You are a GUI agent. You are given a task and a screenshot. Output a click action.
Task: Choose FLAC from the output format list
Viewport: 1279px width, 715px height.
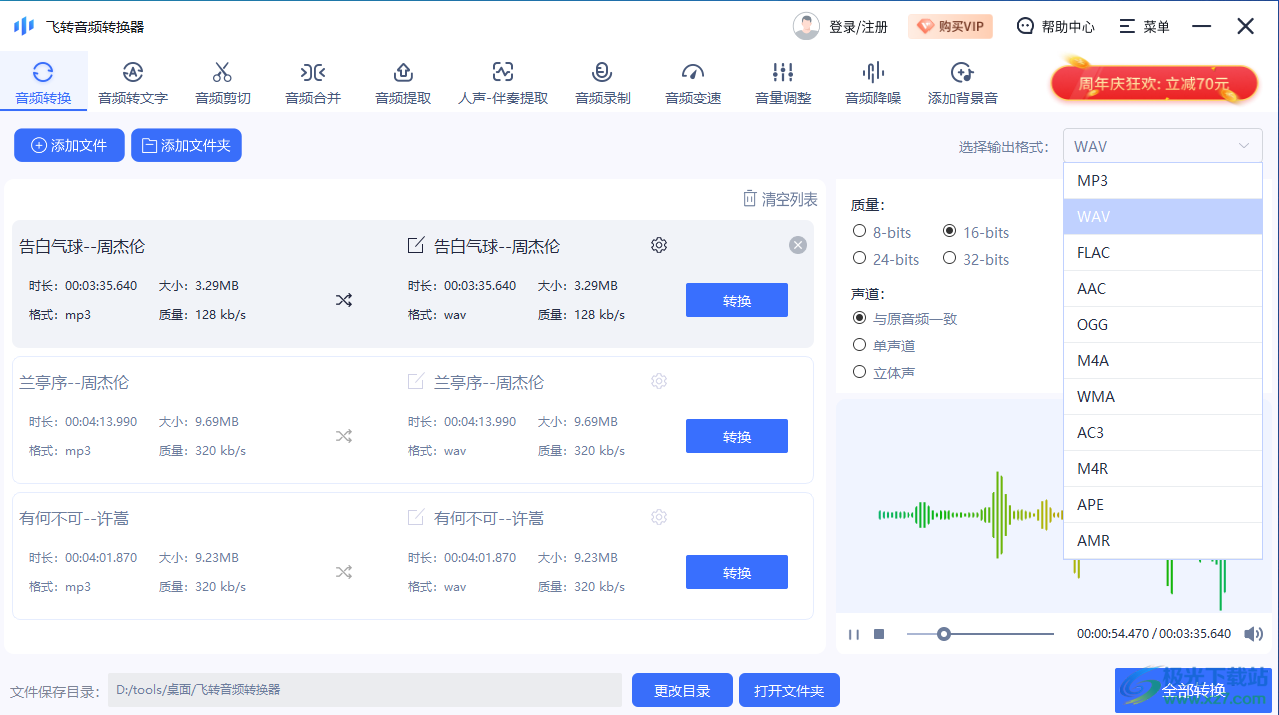pos(1094,252)
